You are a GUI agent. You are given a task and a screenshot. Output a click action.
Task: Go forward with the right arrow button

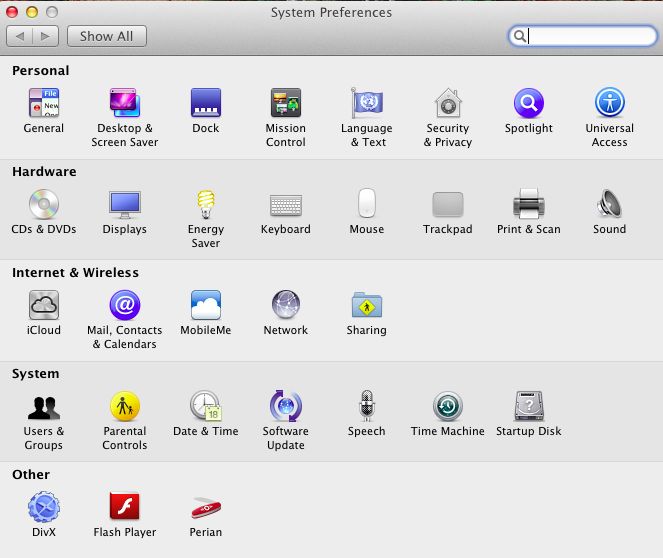coord(45,36)
